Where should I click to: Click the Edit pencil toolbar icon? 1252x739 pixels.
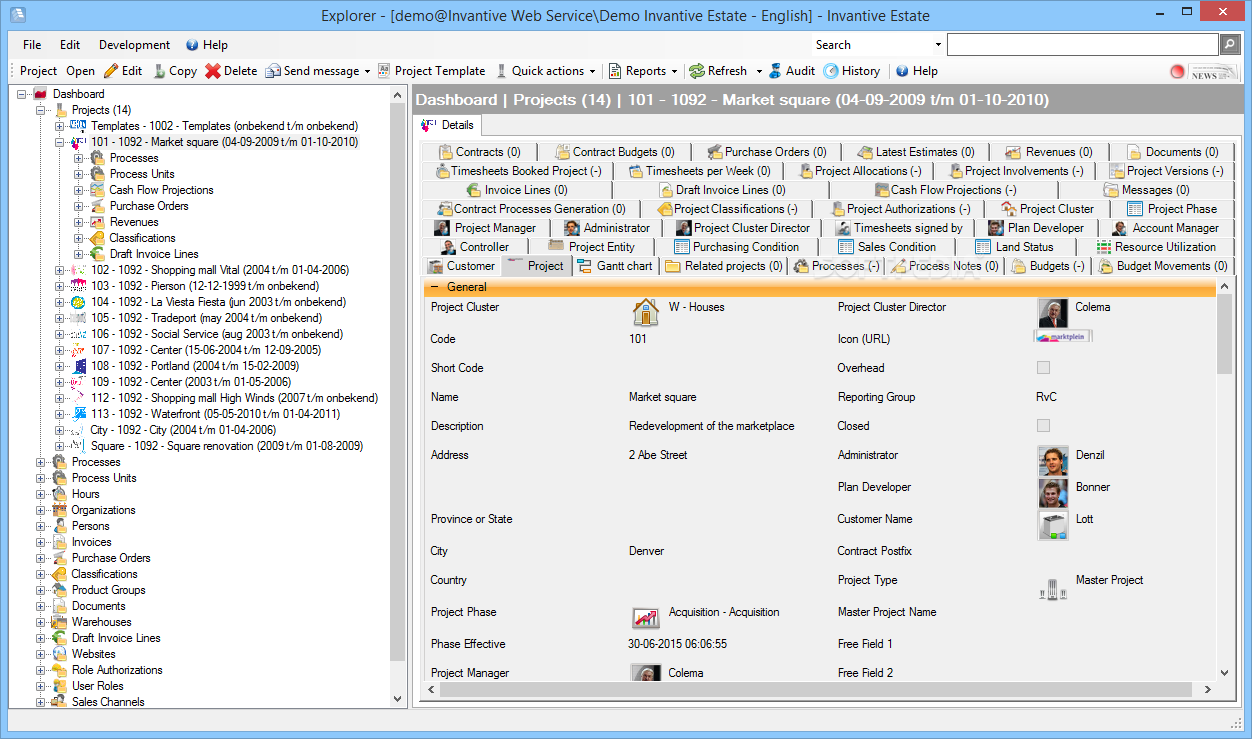click(111, 71)
